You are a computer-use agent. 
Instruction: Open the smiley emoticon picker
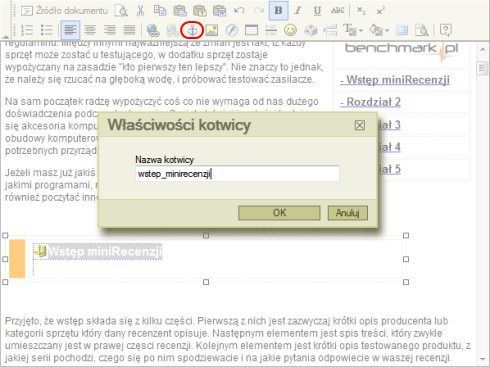(290, 30)
